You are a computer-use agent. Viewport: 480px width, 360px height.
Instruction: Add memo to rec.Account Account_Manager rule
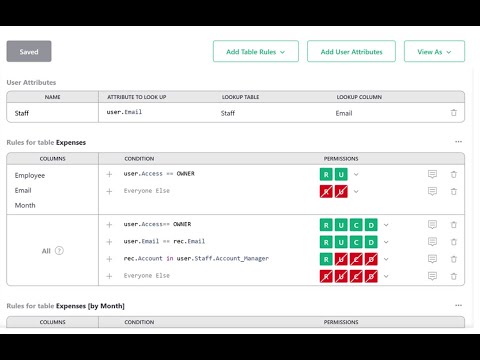(432, 259)
